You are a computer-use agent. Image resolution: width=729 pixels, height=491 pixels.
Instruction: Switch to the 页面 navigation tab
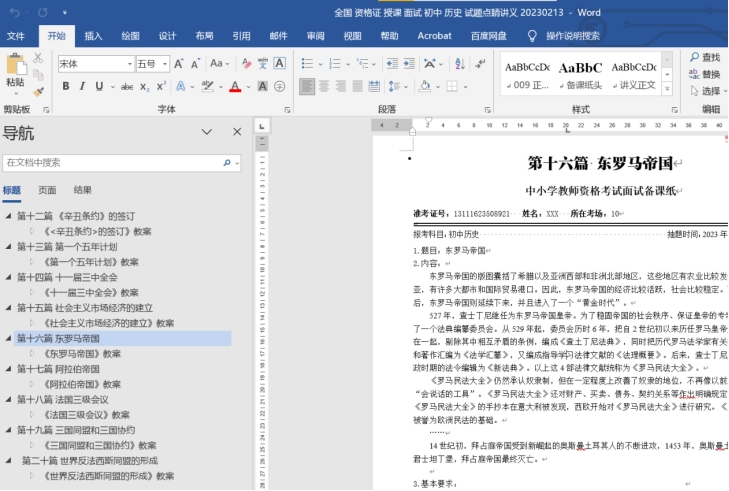[47, 190]
